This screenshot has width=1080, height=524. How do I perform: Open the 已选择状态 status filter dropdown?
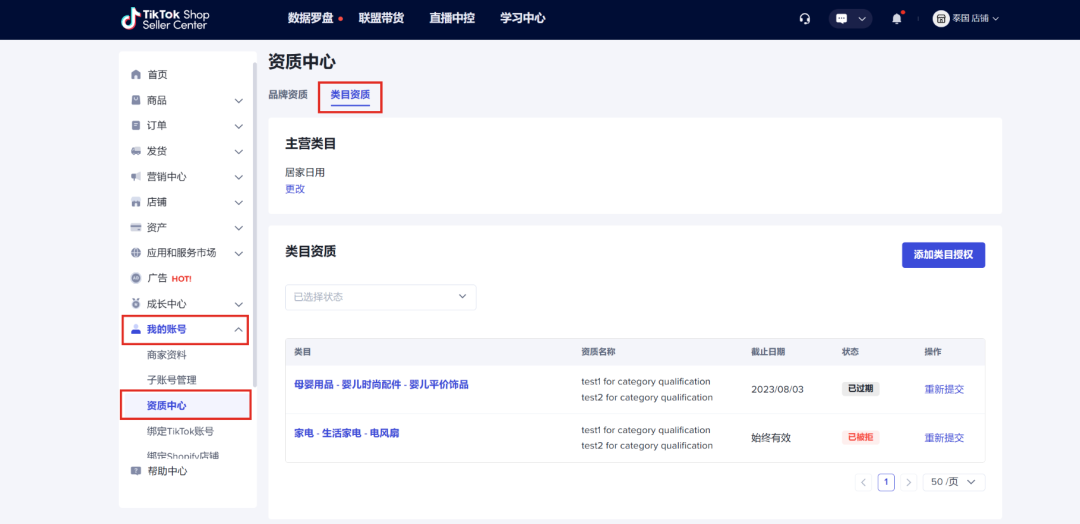tap(380, 297)
